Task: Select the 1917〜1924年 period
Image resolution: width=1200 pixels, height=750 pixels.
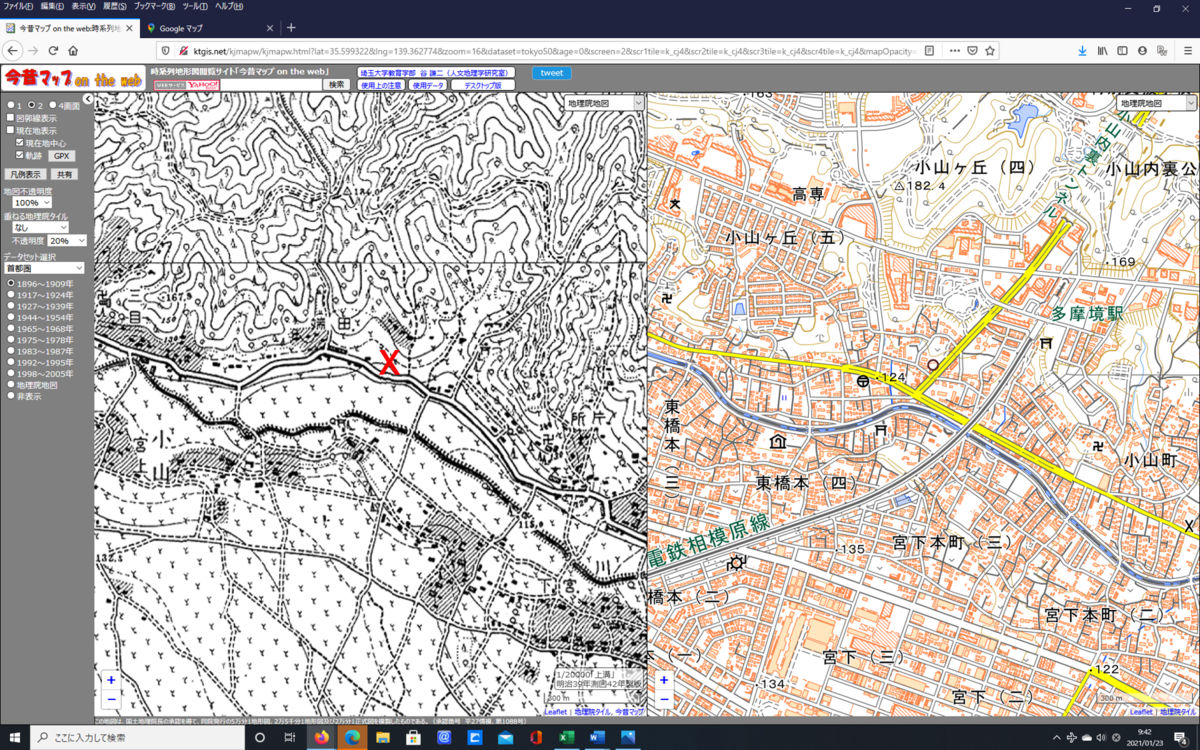Action: (x=11, y=295)
